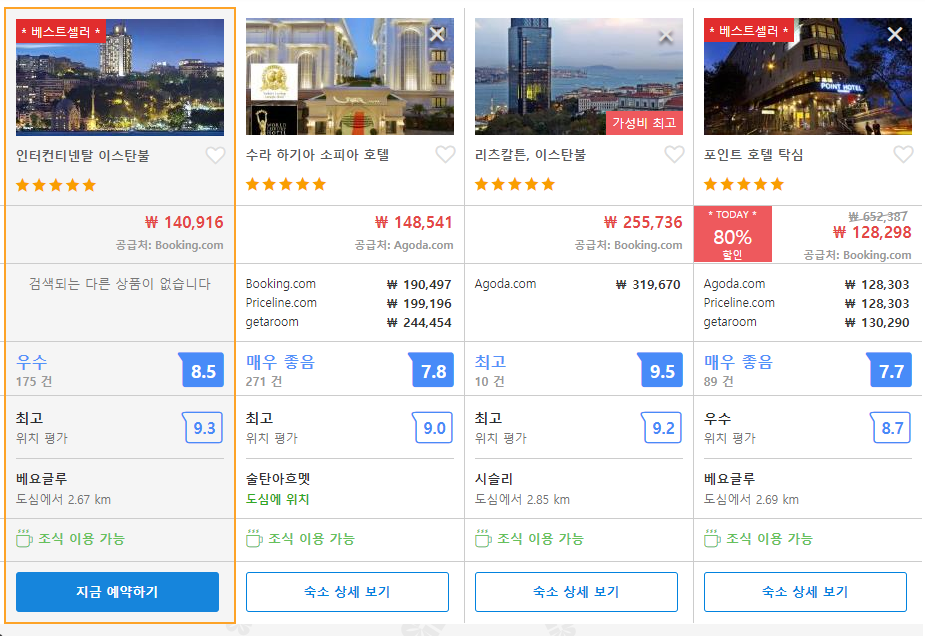Click the 8.7 location rating badge

(891, 428)
